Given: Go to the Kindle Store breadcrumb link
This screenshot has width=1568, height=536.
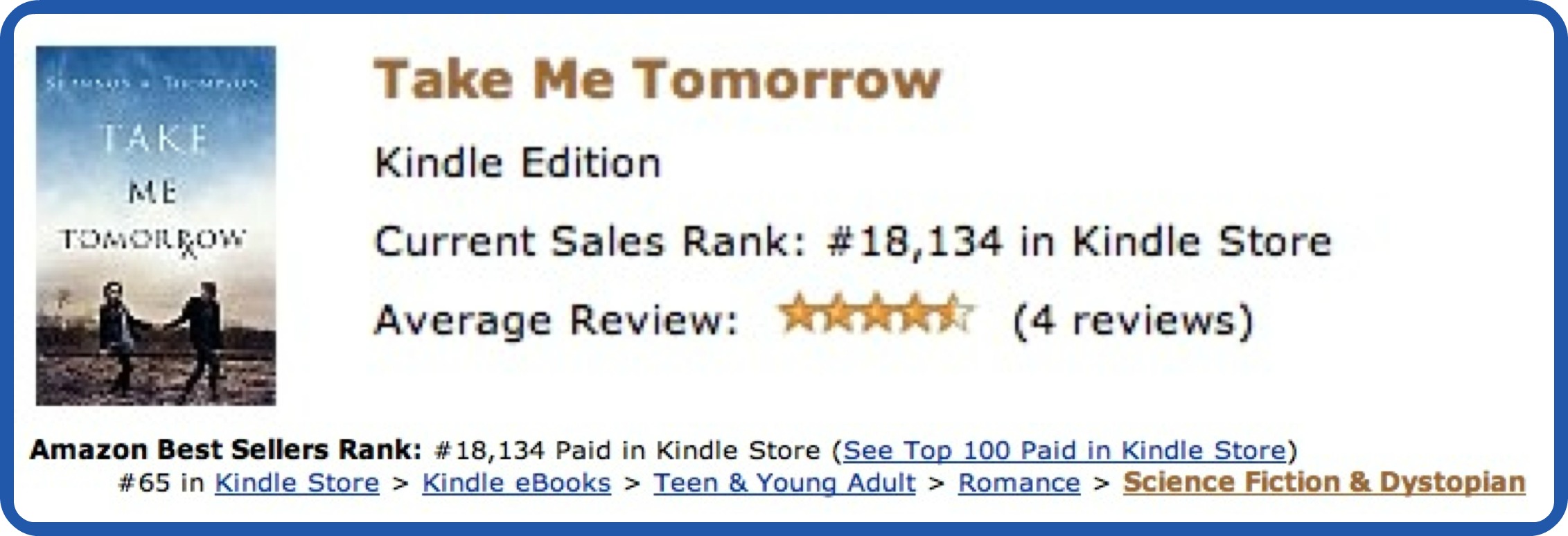Looking at the screenshot, I should 297,483.
